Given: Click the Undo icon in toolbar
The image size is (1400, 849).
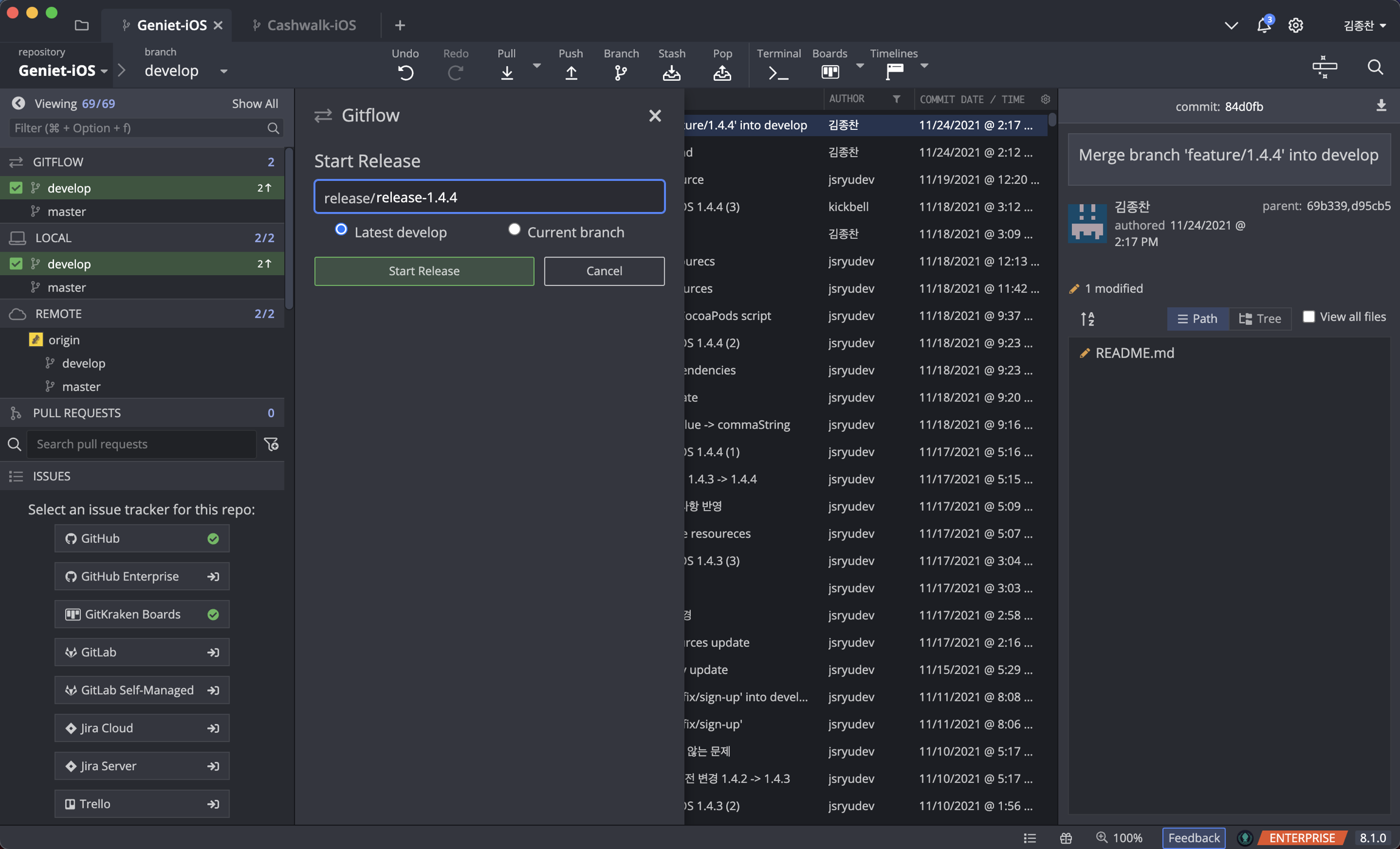Looking at the screenshot, I should click(x=405, y=72).
